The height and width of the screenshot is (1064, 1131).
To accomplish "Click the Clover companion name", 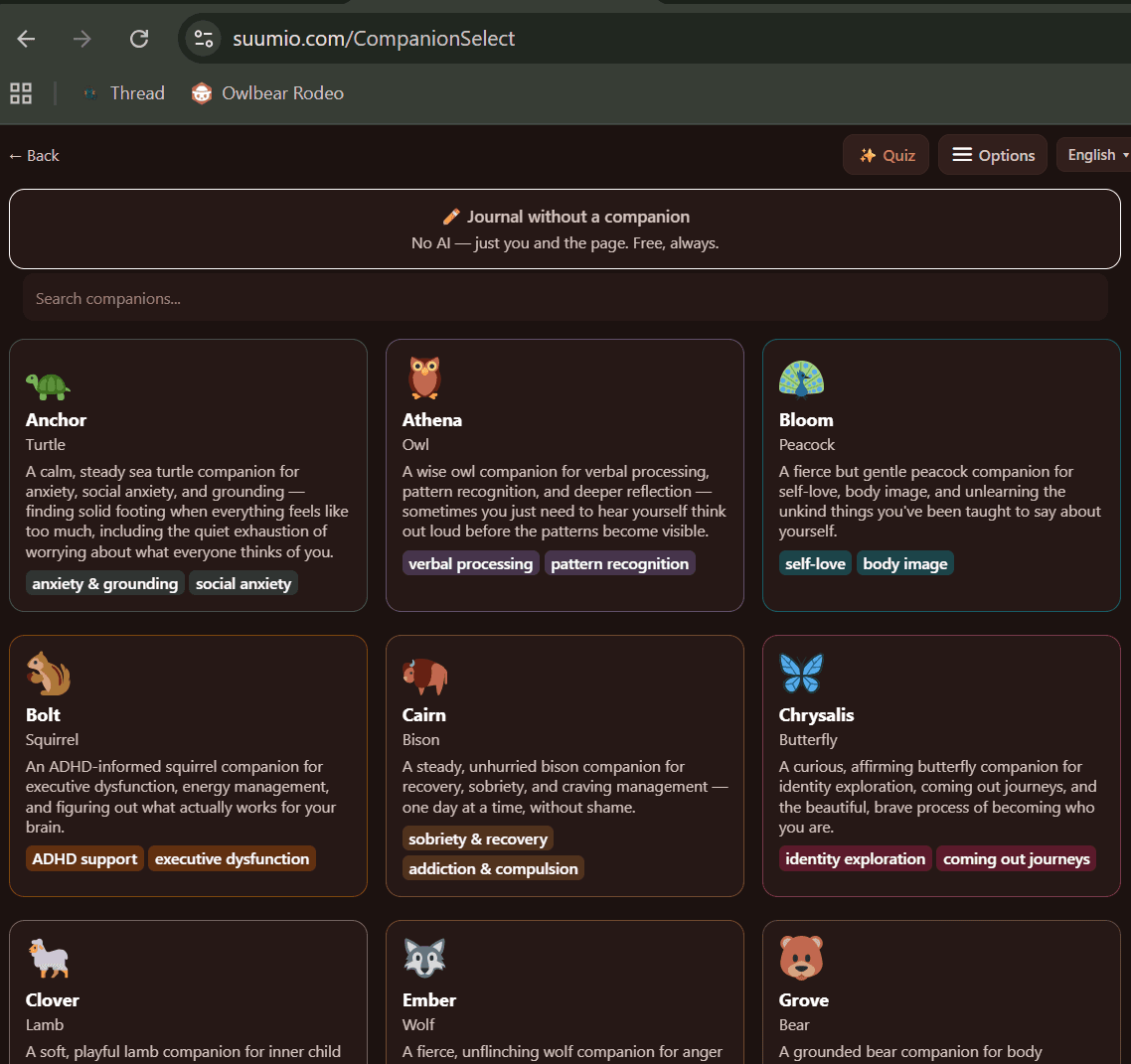I will (x=53, y=1000).
